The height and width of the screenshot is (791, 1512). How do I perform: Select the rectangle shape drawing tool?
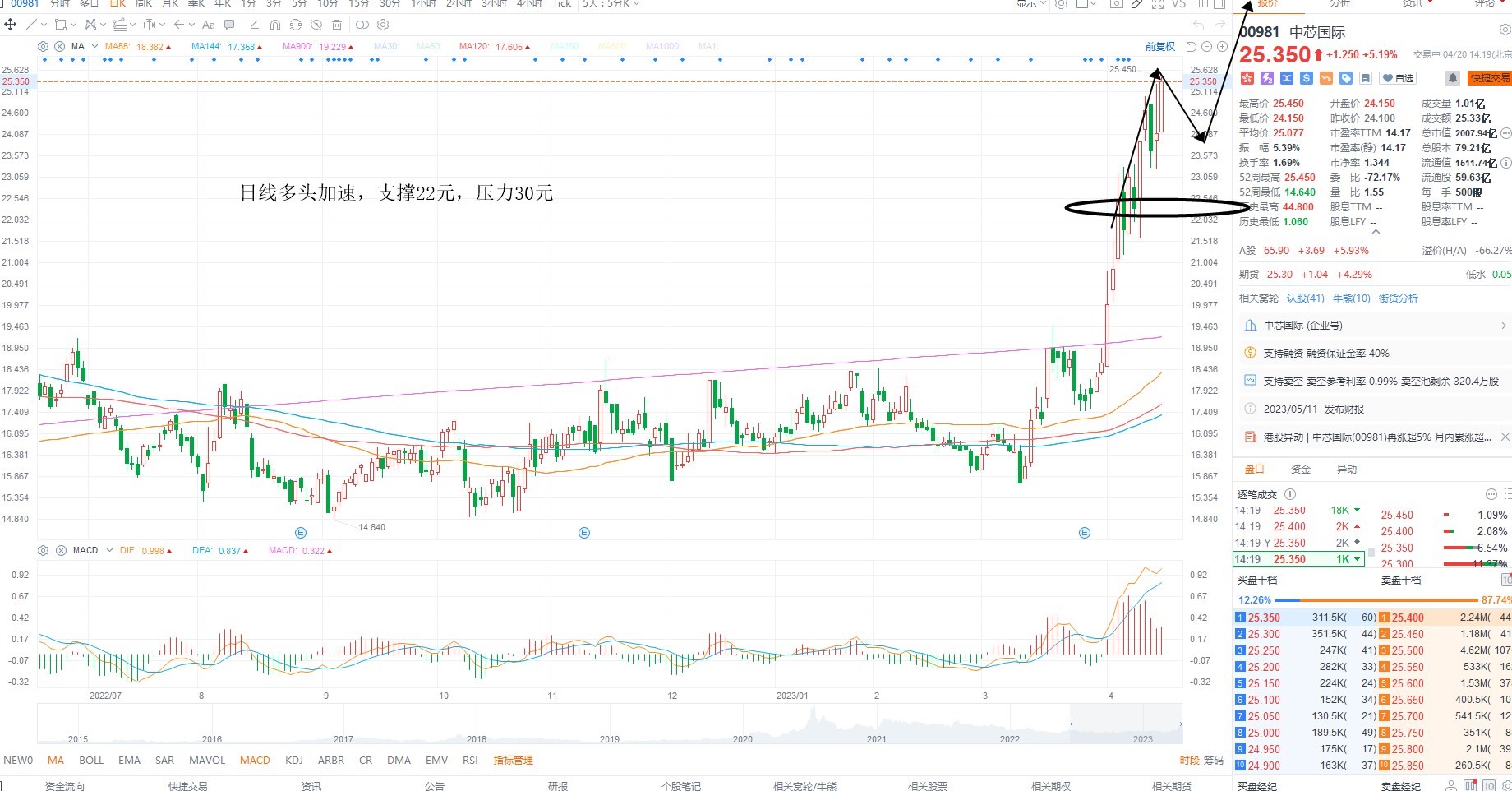click(x=61, y=25)
